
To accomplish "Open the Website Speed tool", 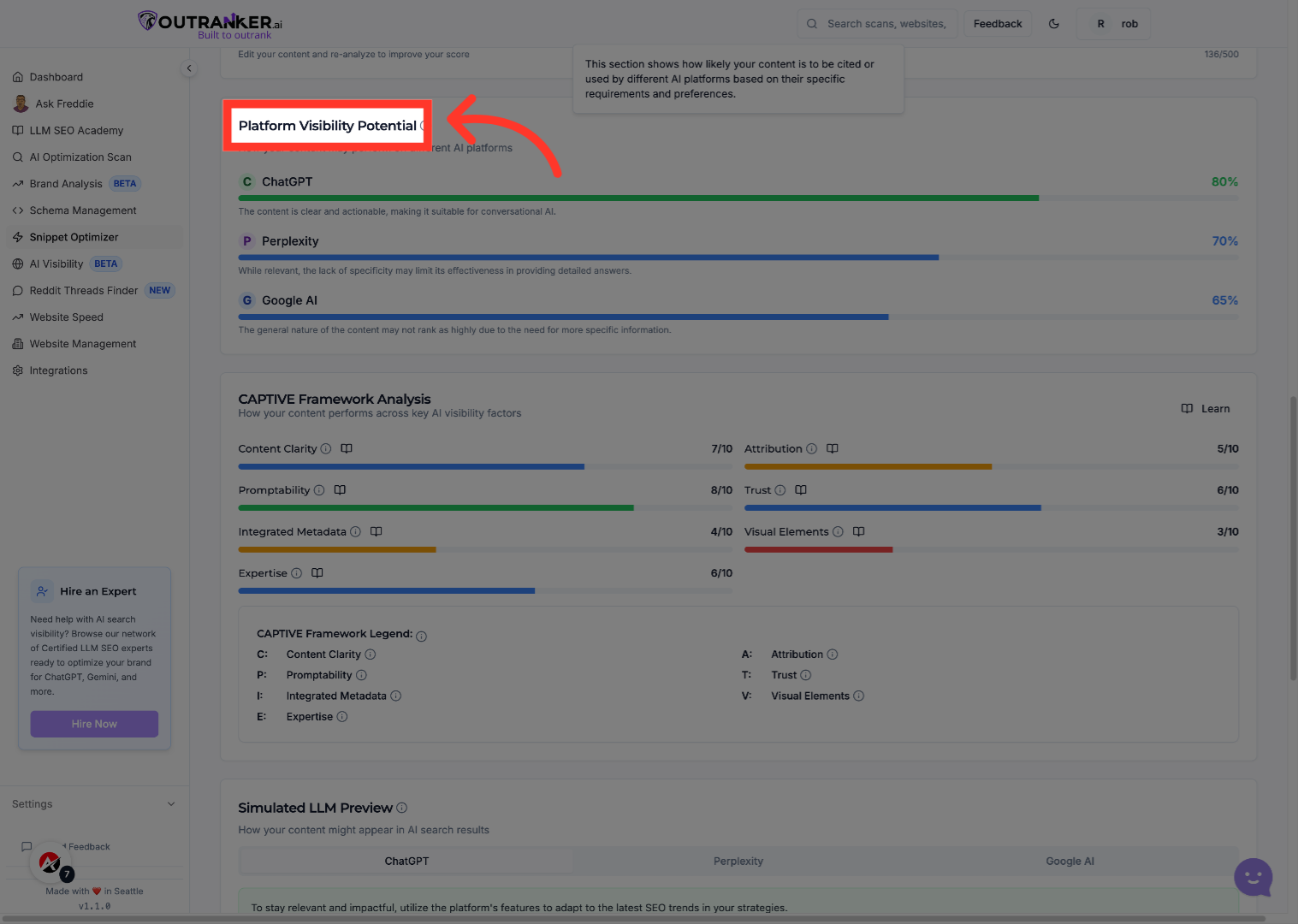I will coord(66,317).
